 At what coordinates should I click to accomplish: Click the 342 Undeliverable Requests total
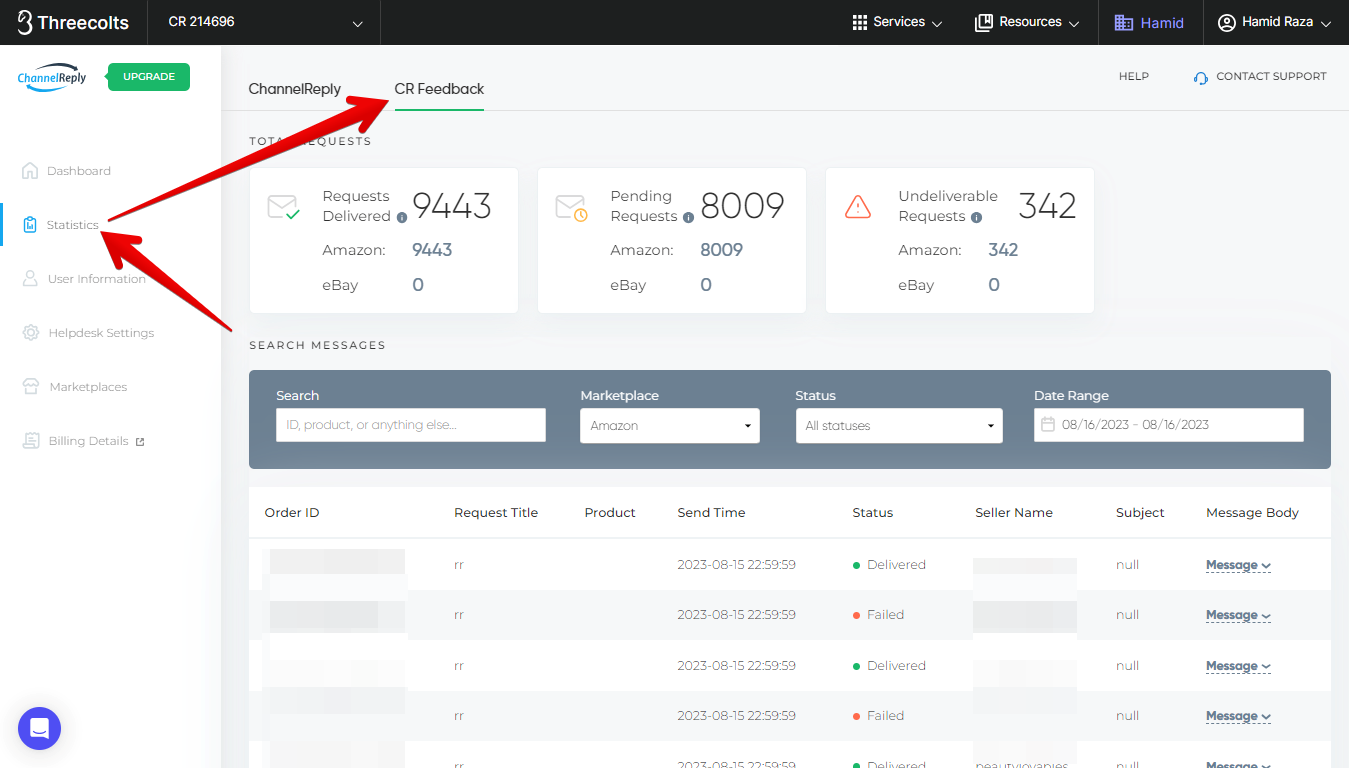1047,206
